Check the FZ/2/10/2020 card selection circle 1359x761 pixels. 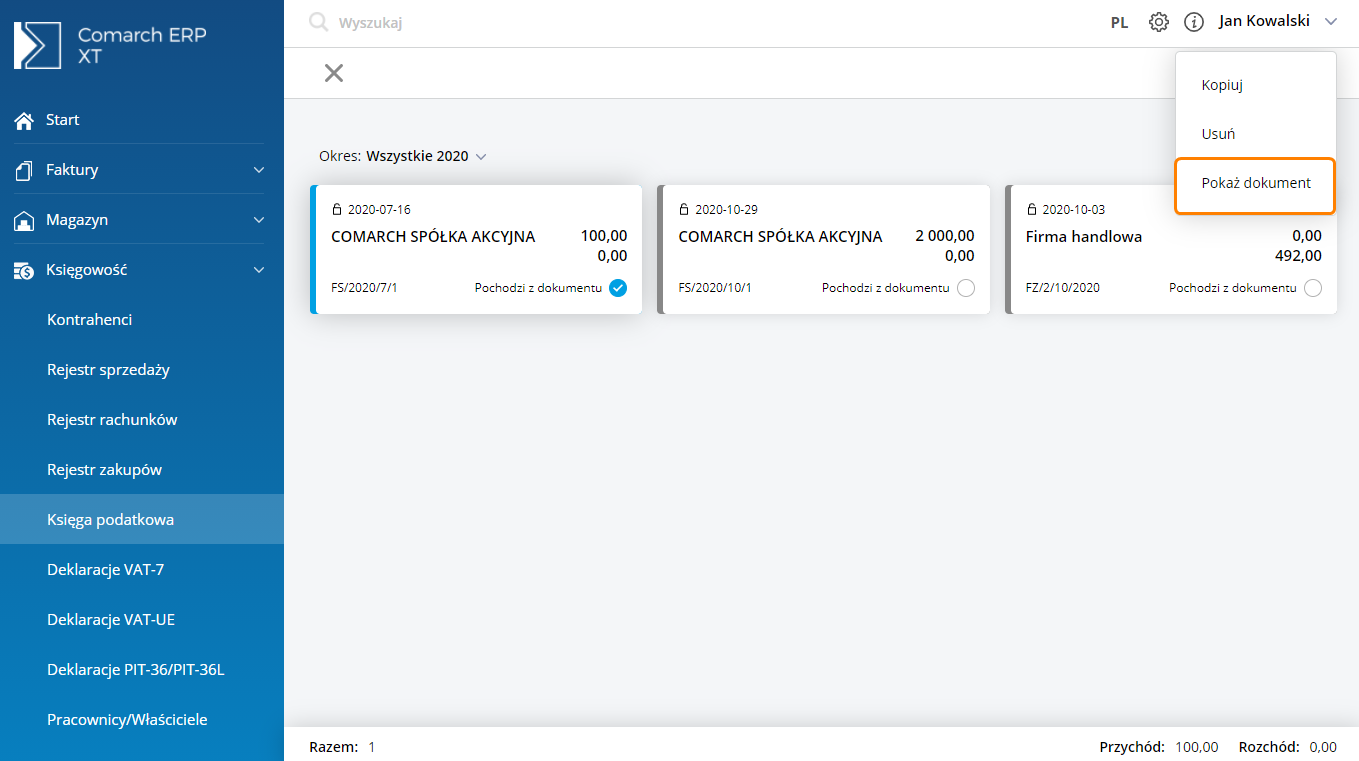tap(1312, 288)
